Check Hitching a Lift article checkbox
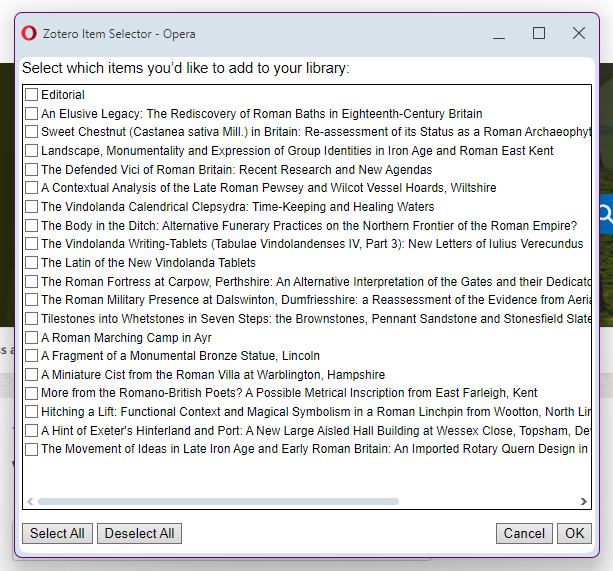613x571 pixels. point(31,412)
